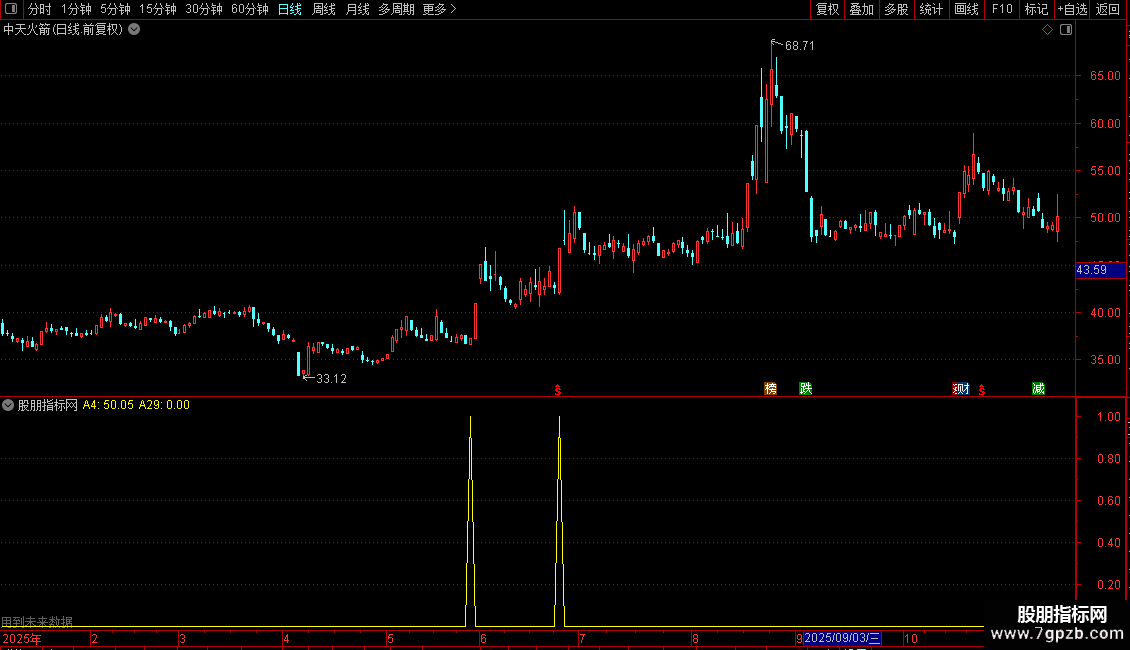
Task: Click month 7 on the time axis
Action: [x=582, y=638]
